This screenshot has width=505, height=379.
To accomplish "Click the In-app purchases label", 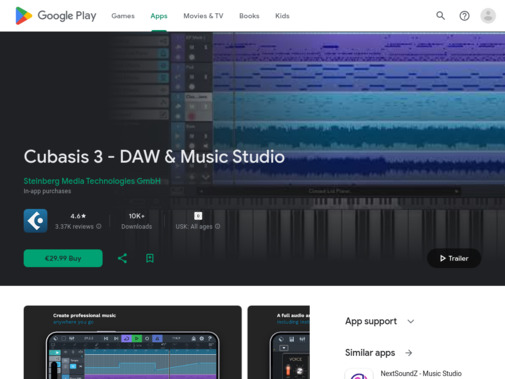I will [x=47, y=191].
